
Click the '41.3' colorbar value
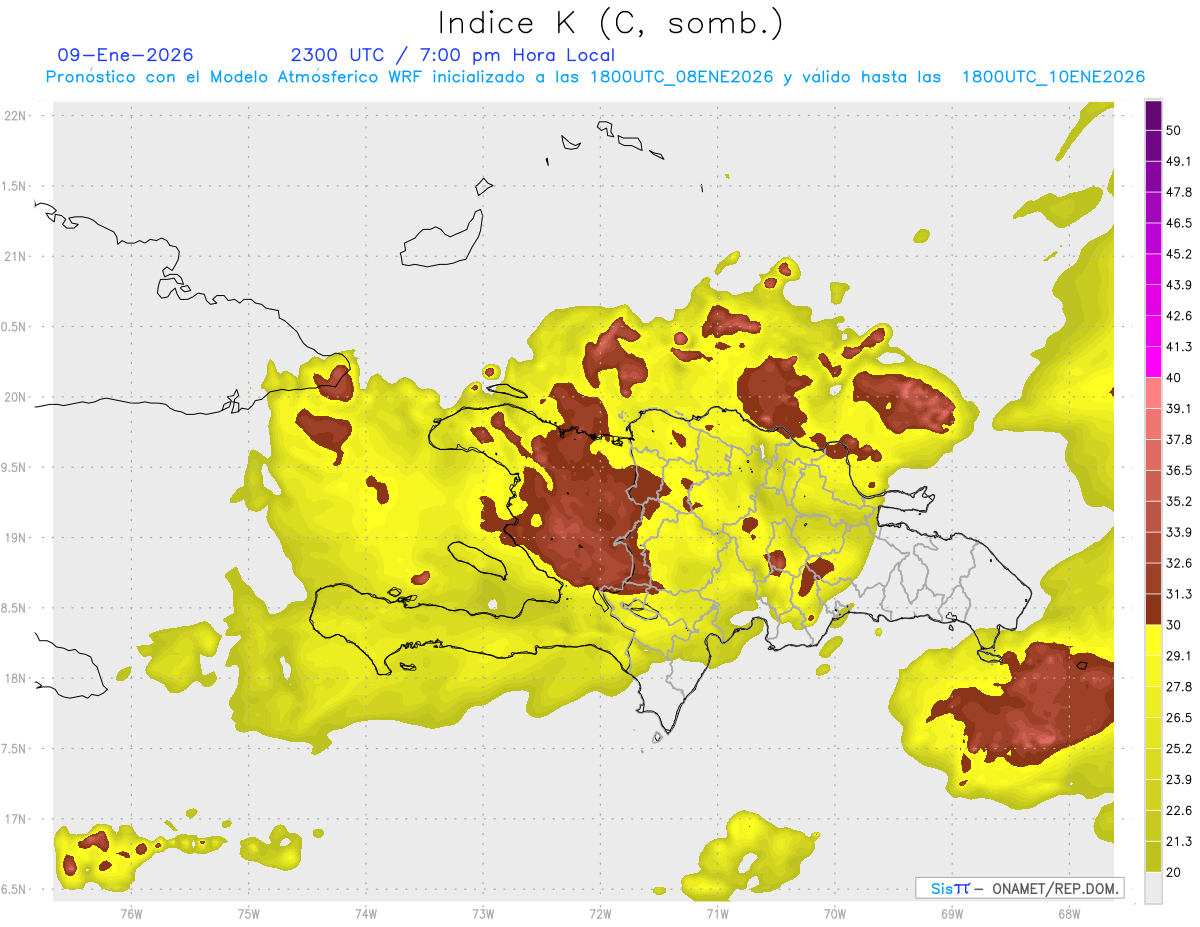1179,347
